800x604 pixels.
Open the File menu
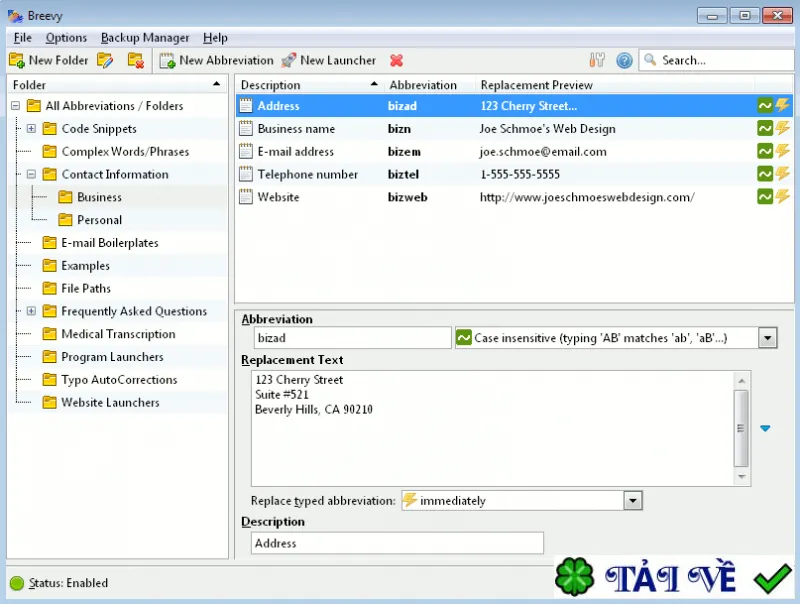tap(22, 38)
